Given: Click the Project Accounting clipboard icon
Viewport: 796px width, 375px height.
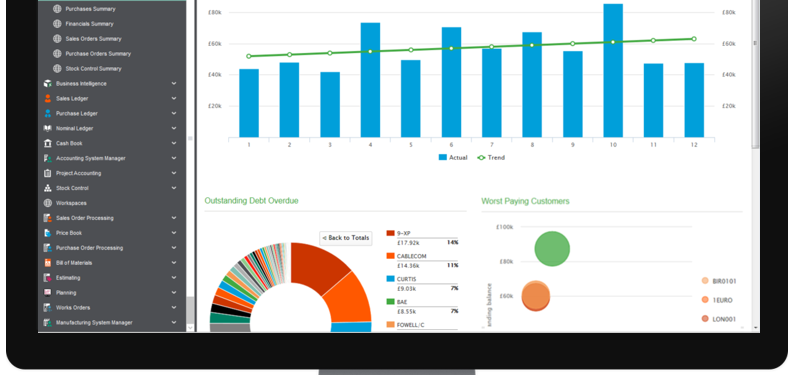Looking at the screenshot, I should point(48,173).
